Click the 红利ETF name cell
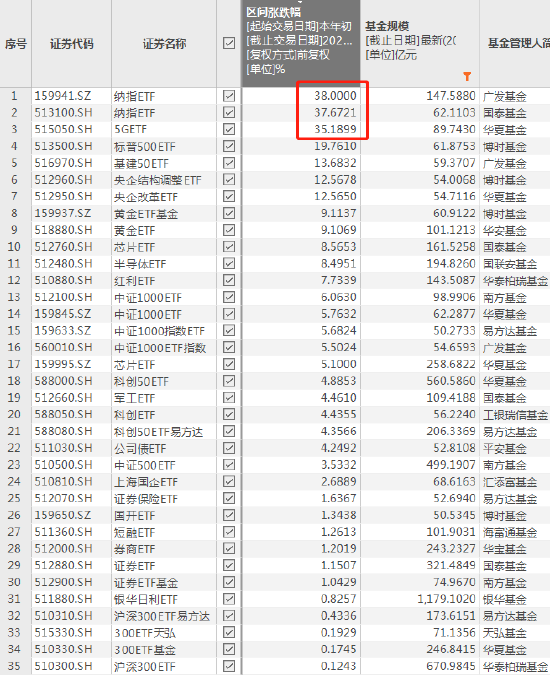This screenshot has width=550, height=675. [134, 281]
